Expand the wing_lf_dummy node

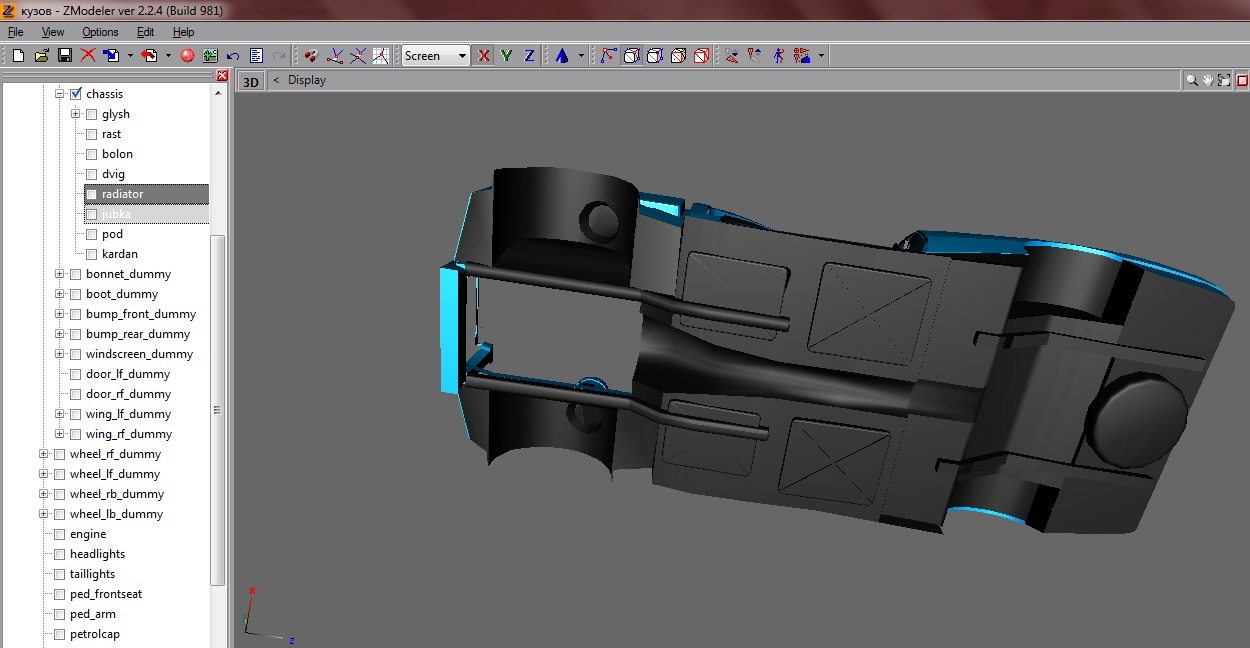pos(60,414)
